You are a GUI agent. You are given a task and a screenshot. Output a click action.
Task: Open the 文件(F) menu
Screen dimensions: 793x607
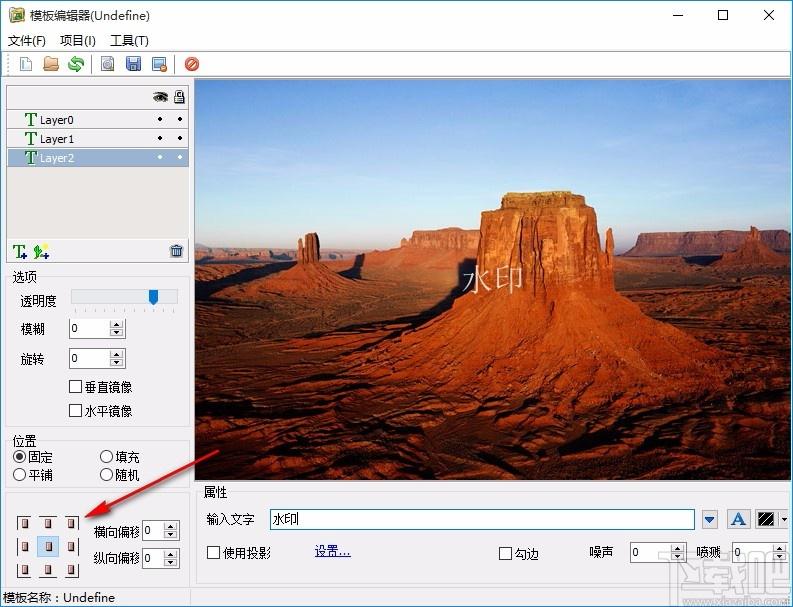(x=27, y=40)
